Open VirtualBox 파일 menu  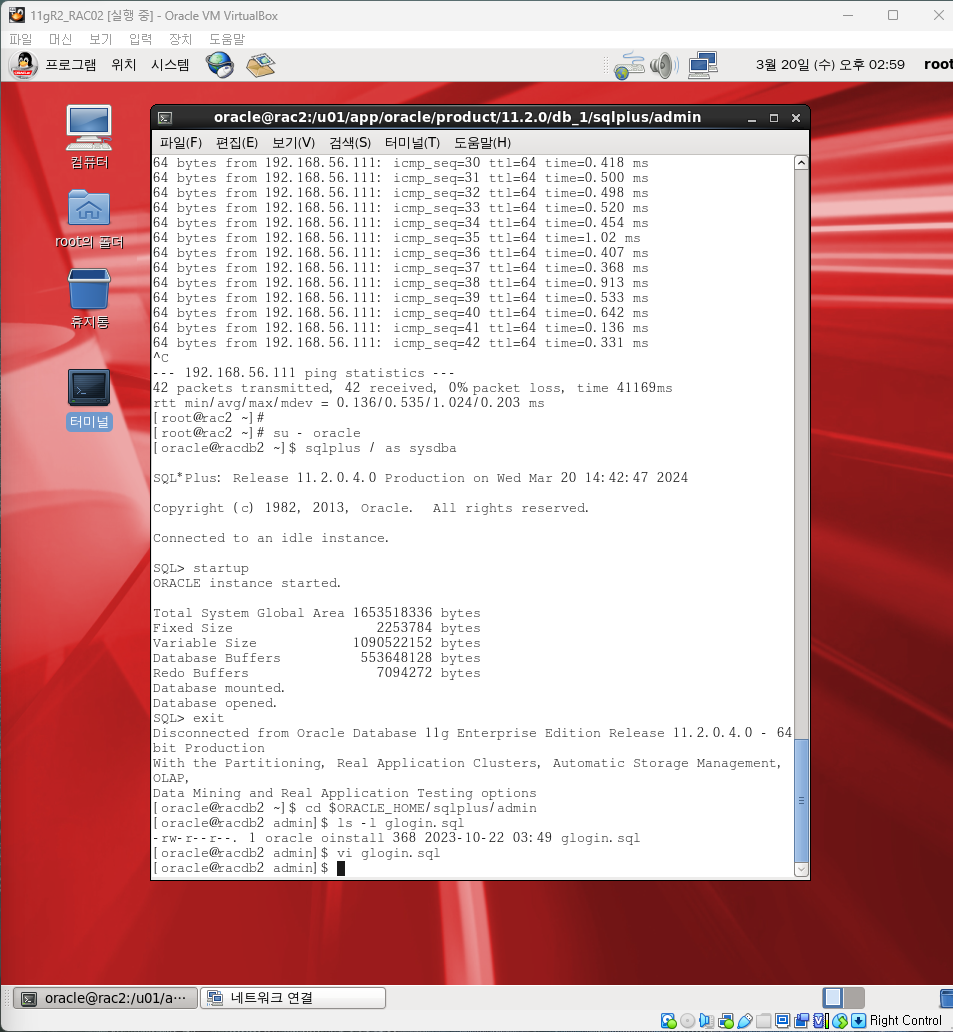tap(20, 39)
